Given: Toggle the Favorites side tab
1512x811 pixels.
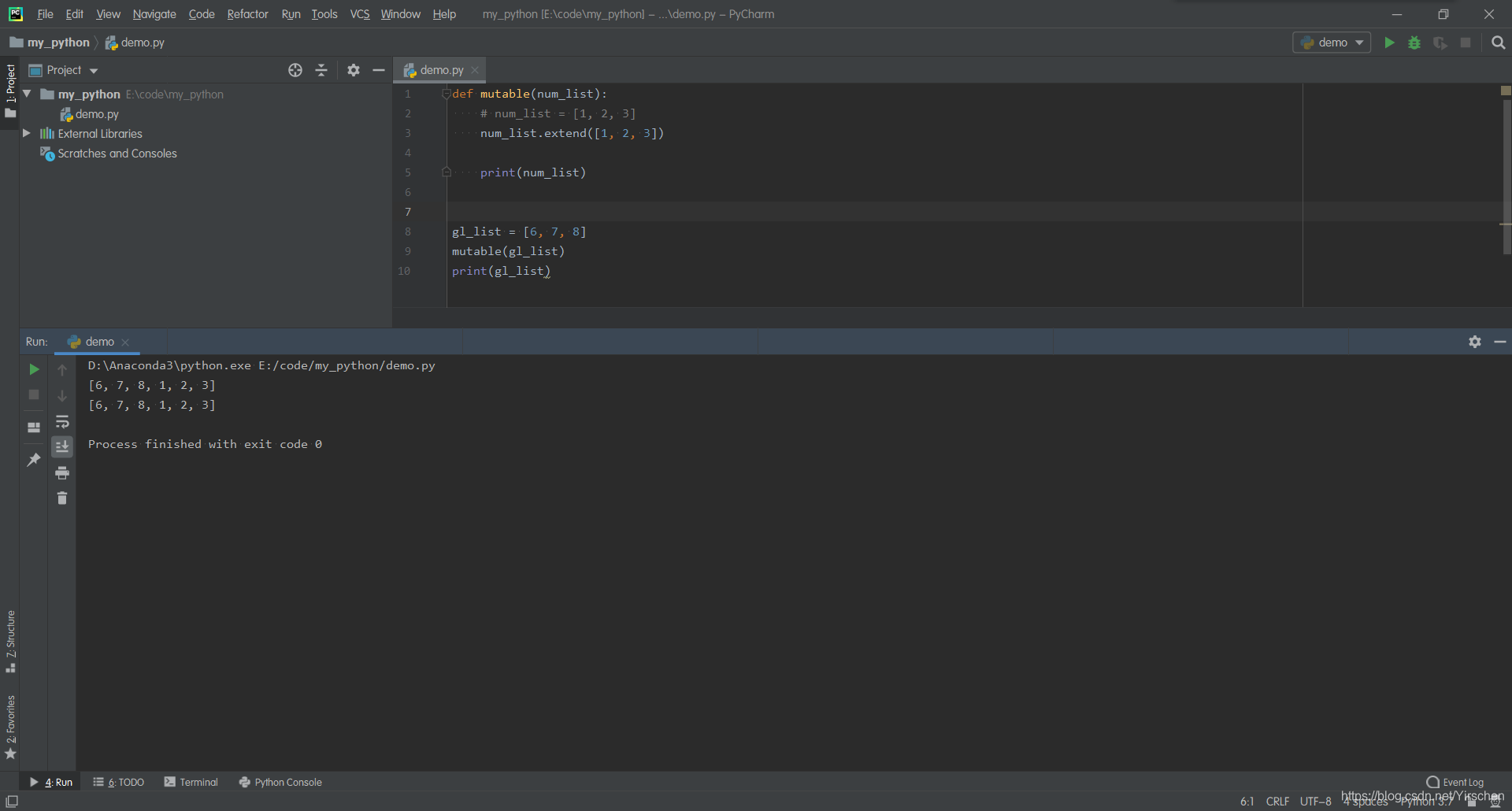Looking at the screenshot, I should [x=10, y=727].
